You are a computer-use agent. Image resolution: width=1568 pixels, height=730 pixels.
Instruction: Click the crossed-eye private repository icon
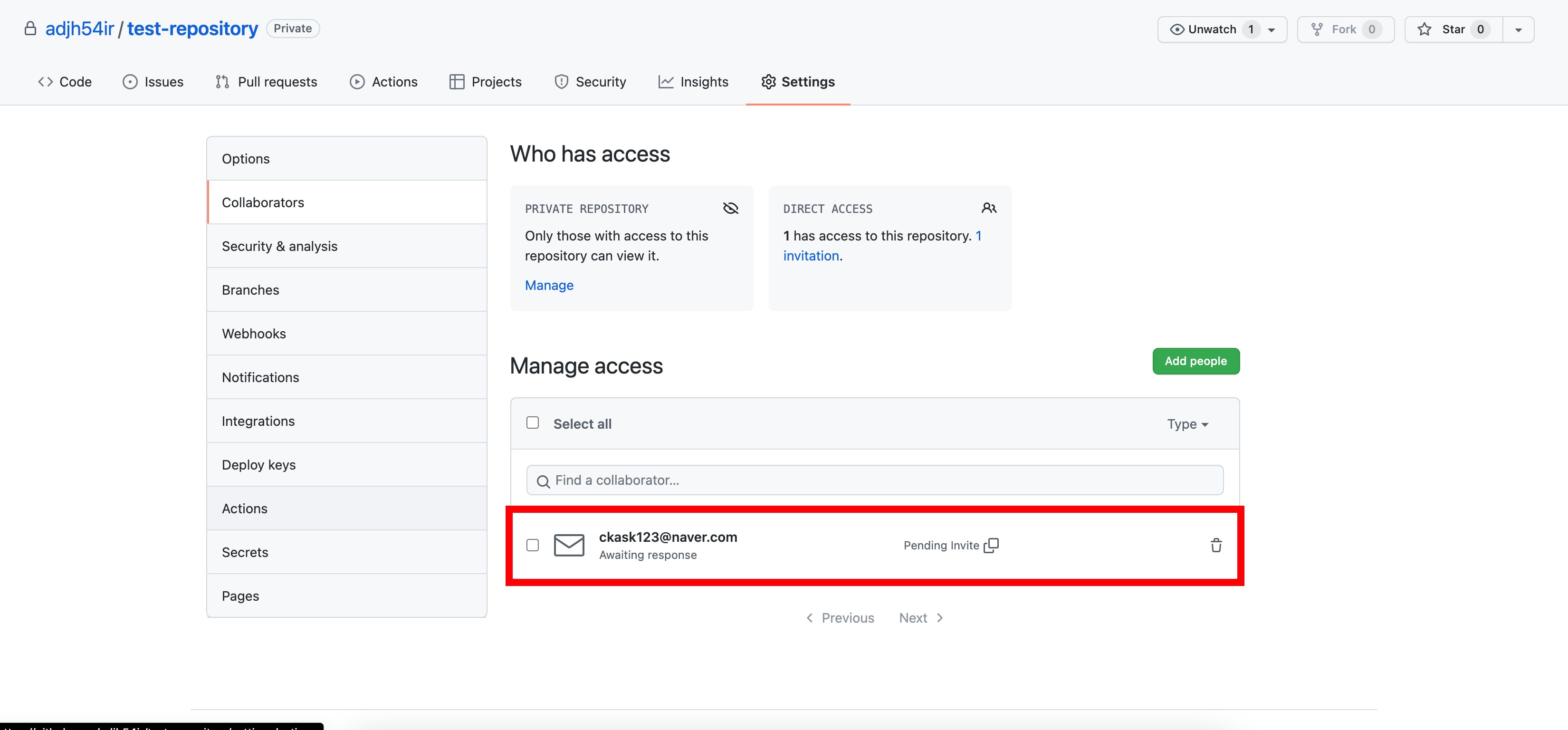click(730, 208)
